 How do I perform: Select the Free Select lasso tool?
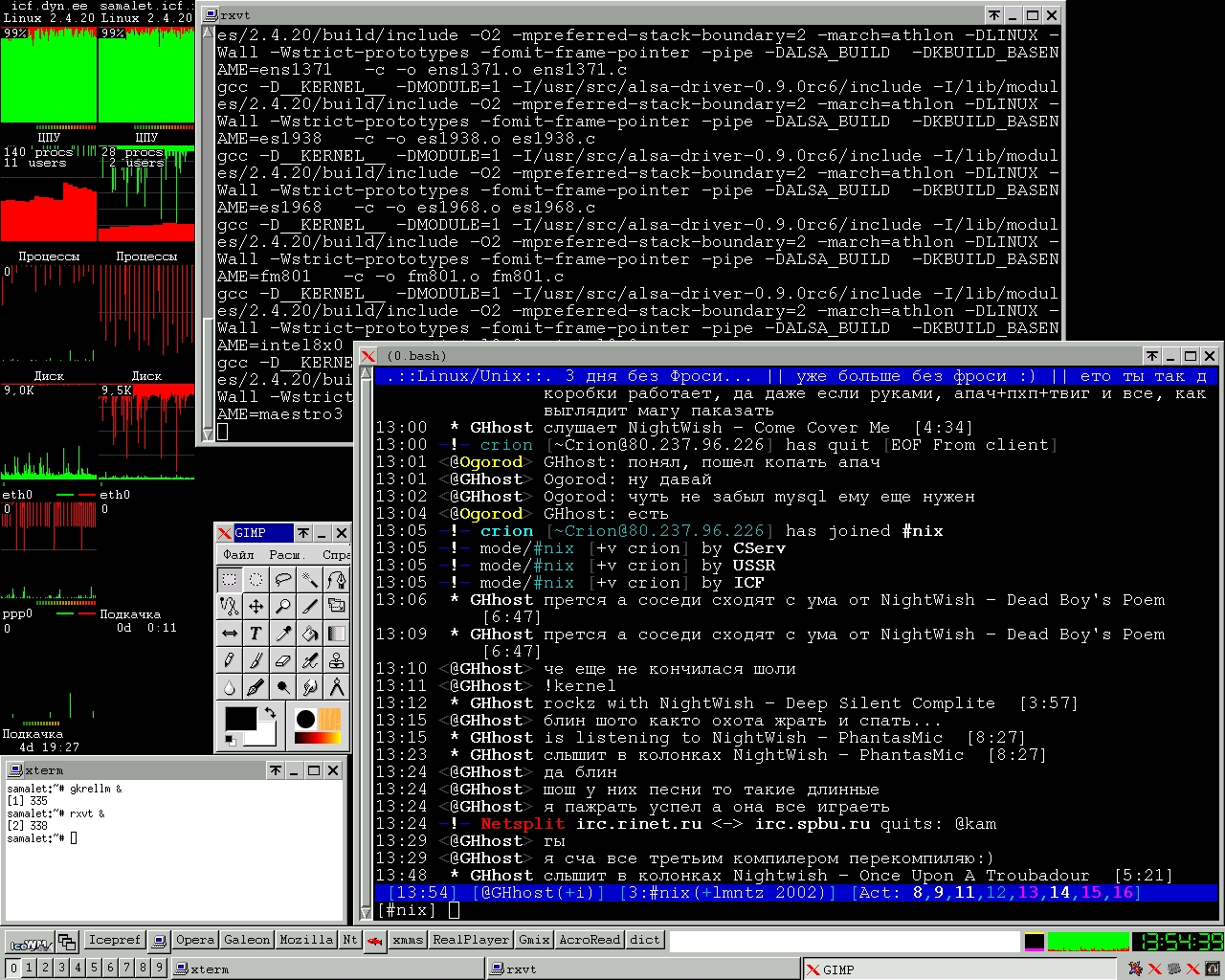pos(283,579)
